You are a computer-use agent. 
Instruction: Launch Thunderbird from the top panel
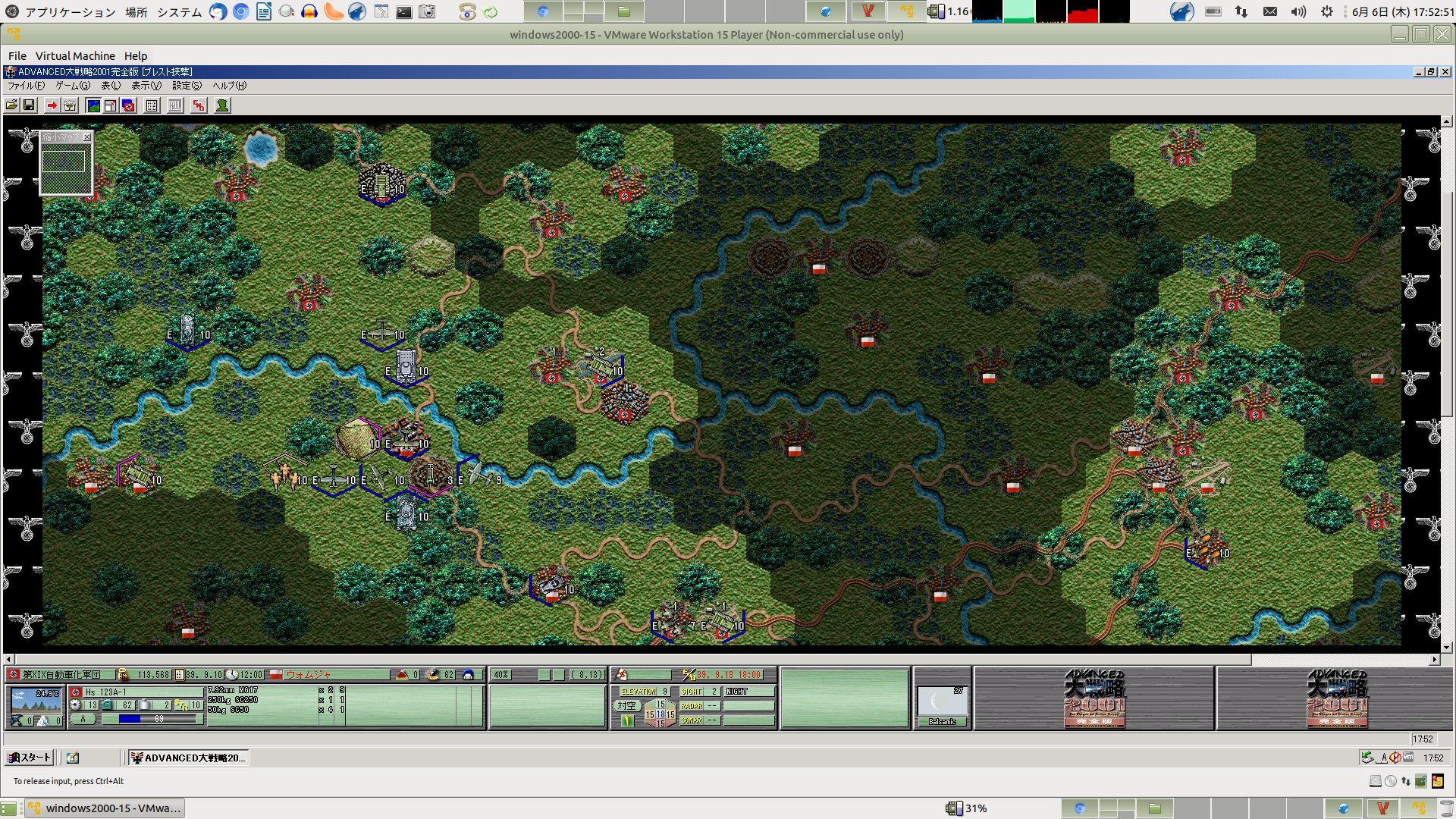pyautogui.click(x=218, y=11)
